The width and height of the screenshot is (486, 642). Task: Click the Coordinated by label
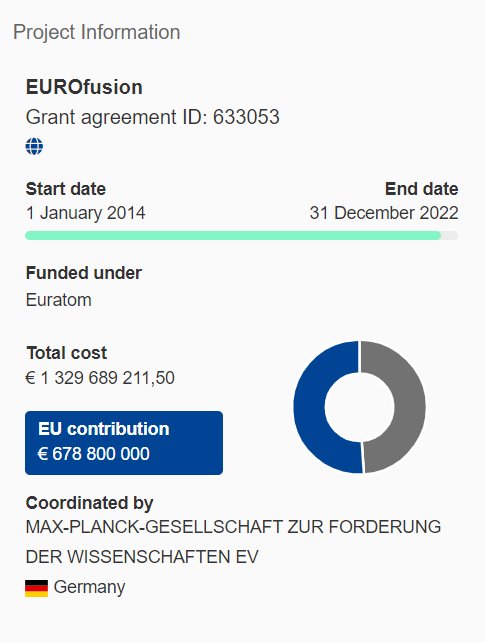[89, 503]
